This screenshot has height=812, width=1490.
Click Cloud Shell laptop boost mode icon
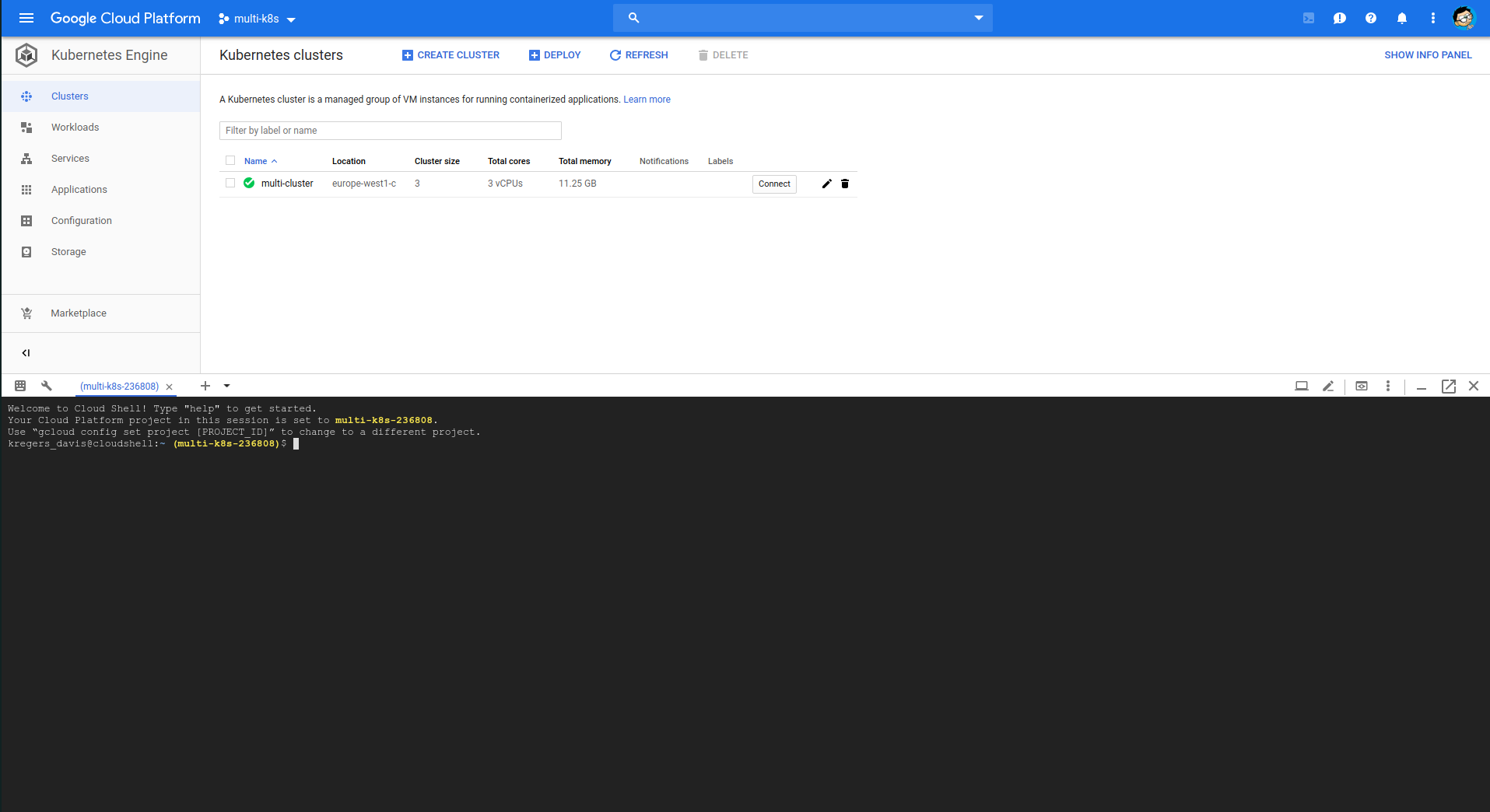point(1302,386)
